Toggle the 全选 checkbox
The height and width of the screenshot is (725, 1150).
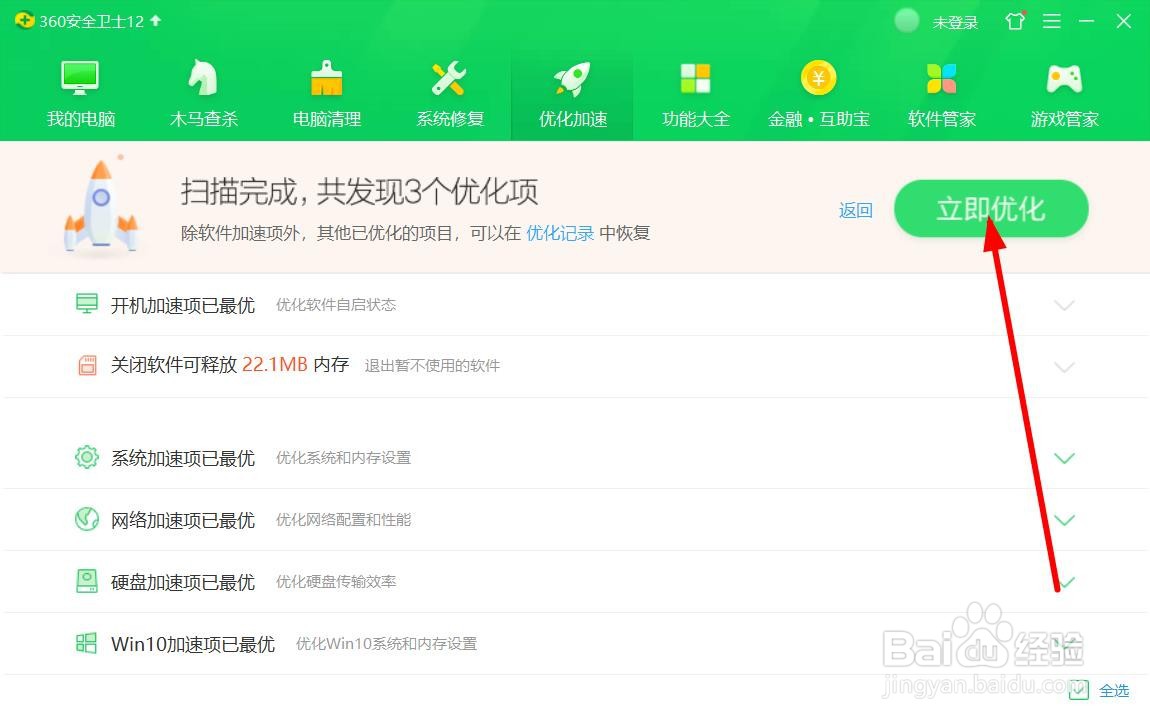coord(1078,690)
